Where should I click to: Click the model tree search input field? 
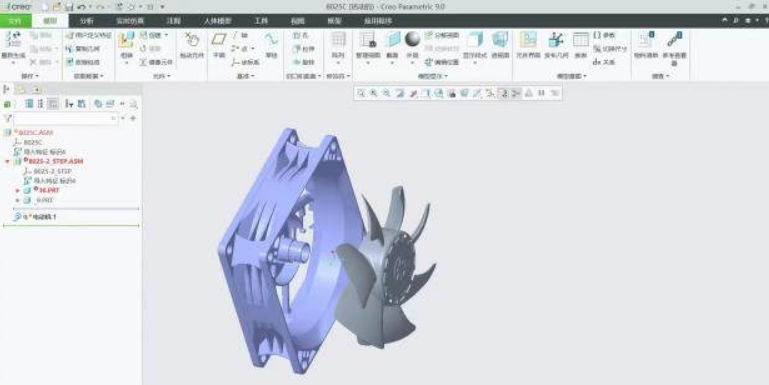pyautogui.click(x=66, y=118)
